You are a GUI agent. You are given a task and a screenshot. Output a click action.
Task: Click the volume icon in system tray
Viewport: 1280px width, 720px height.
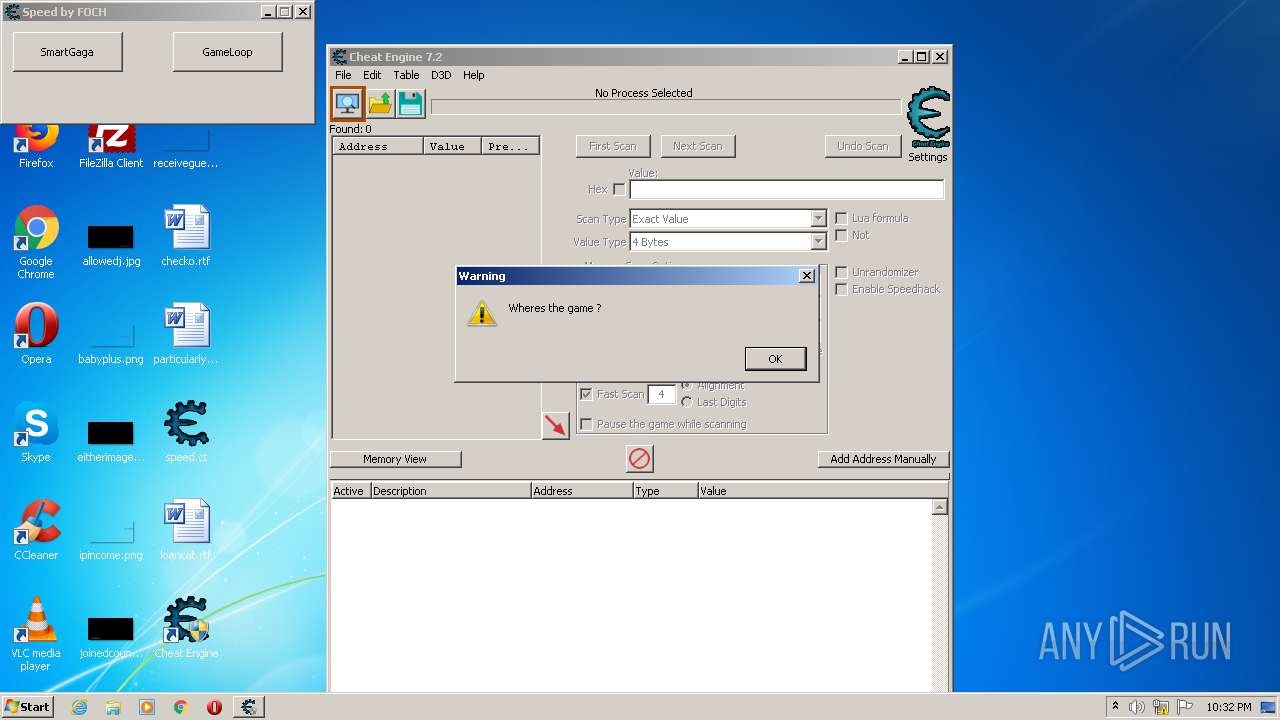point(1136,707)
